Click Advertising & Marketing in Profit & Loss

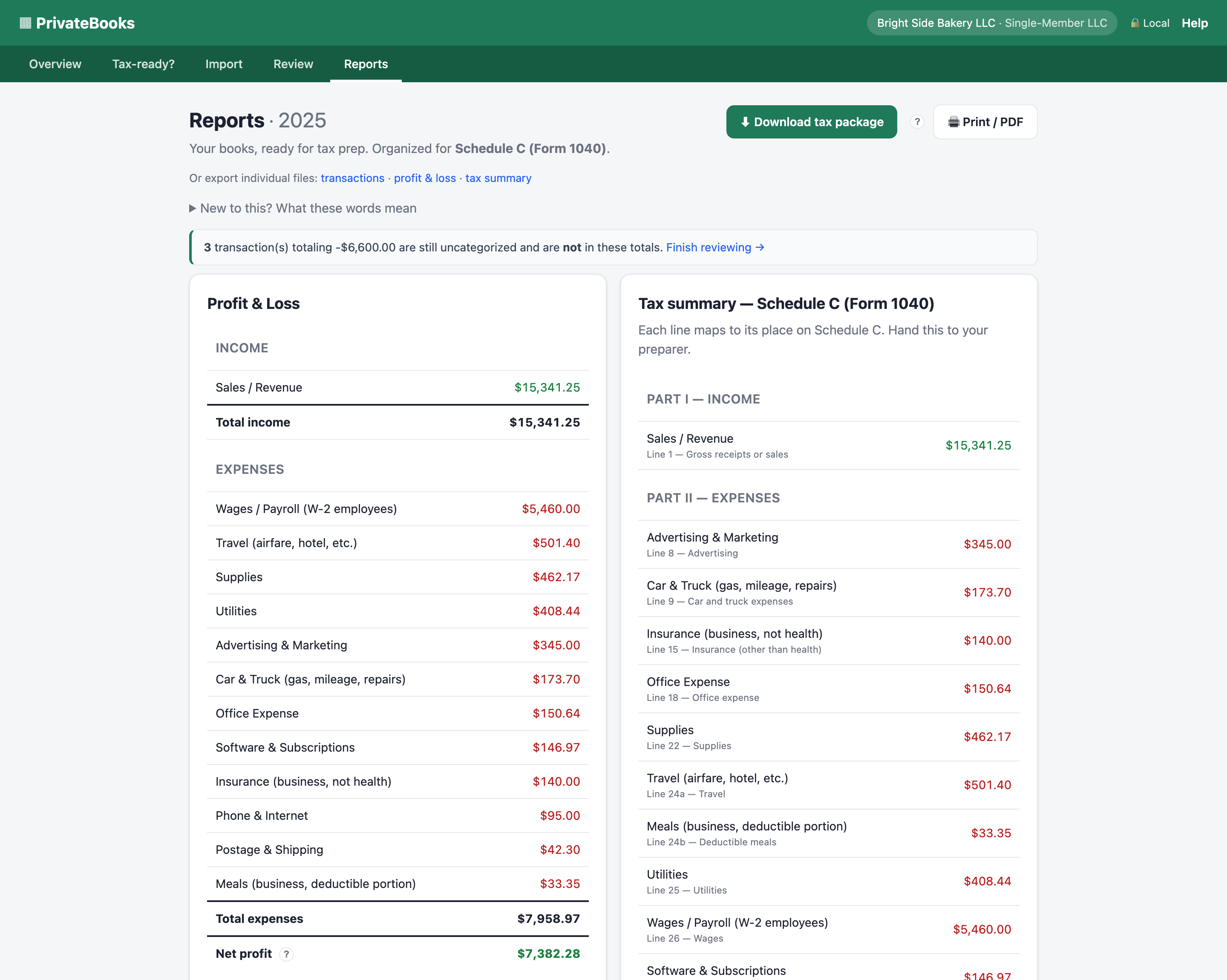pyautogui.click(x=398, y=646)
